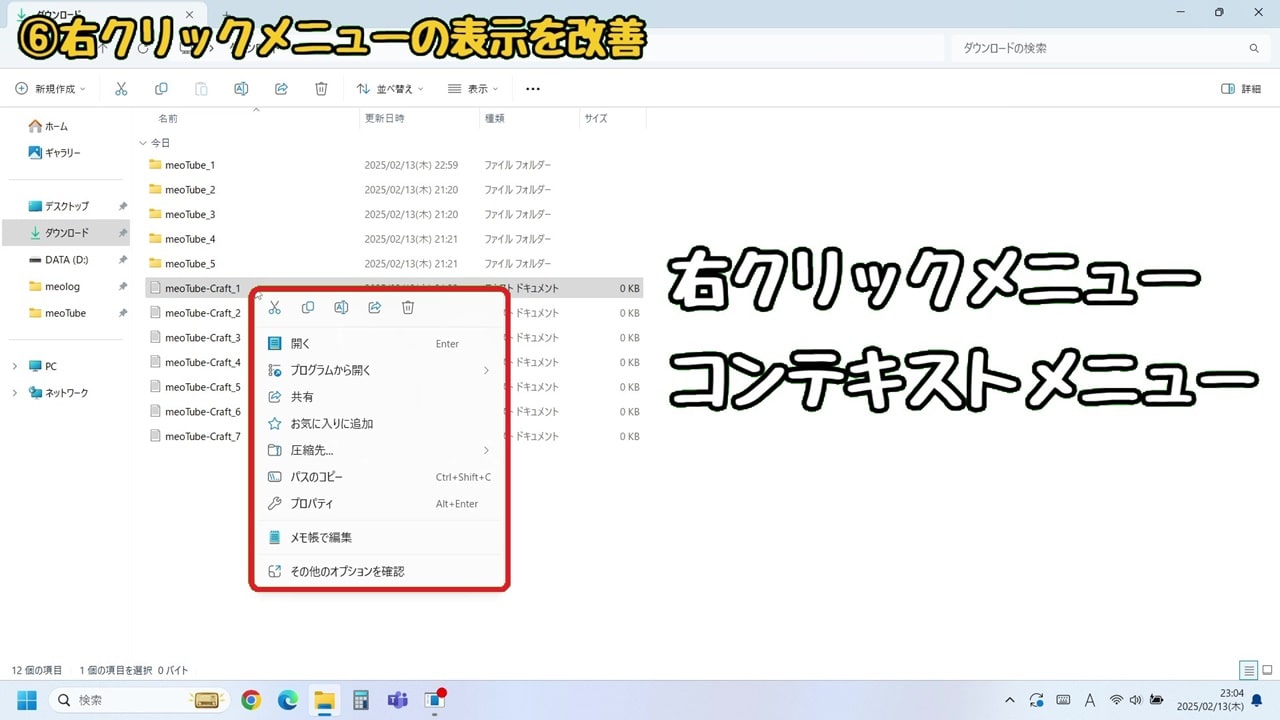Choose Open (開く) in the context menu
Viewport: 1280px width, 720px height.
[x=379, y=343]
